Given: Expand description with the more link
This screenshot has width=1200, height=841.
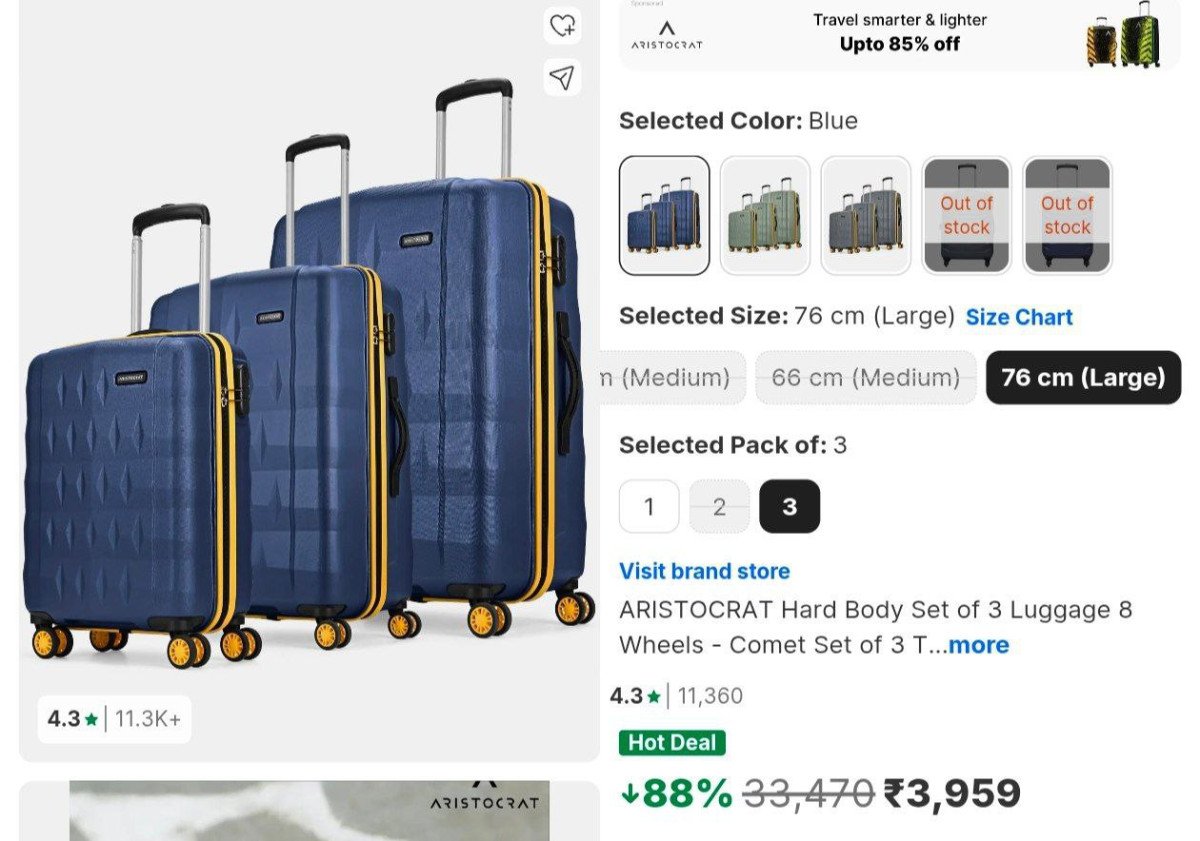Looking at the screenshot, I should [x=978, y=645].
